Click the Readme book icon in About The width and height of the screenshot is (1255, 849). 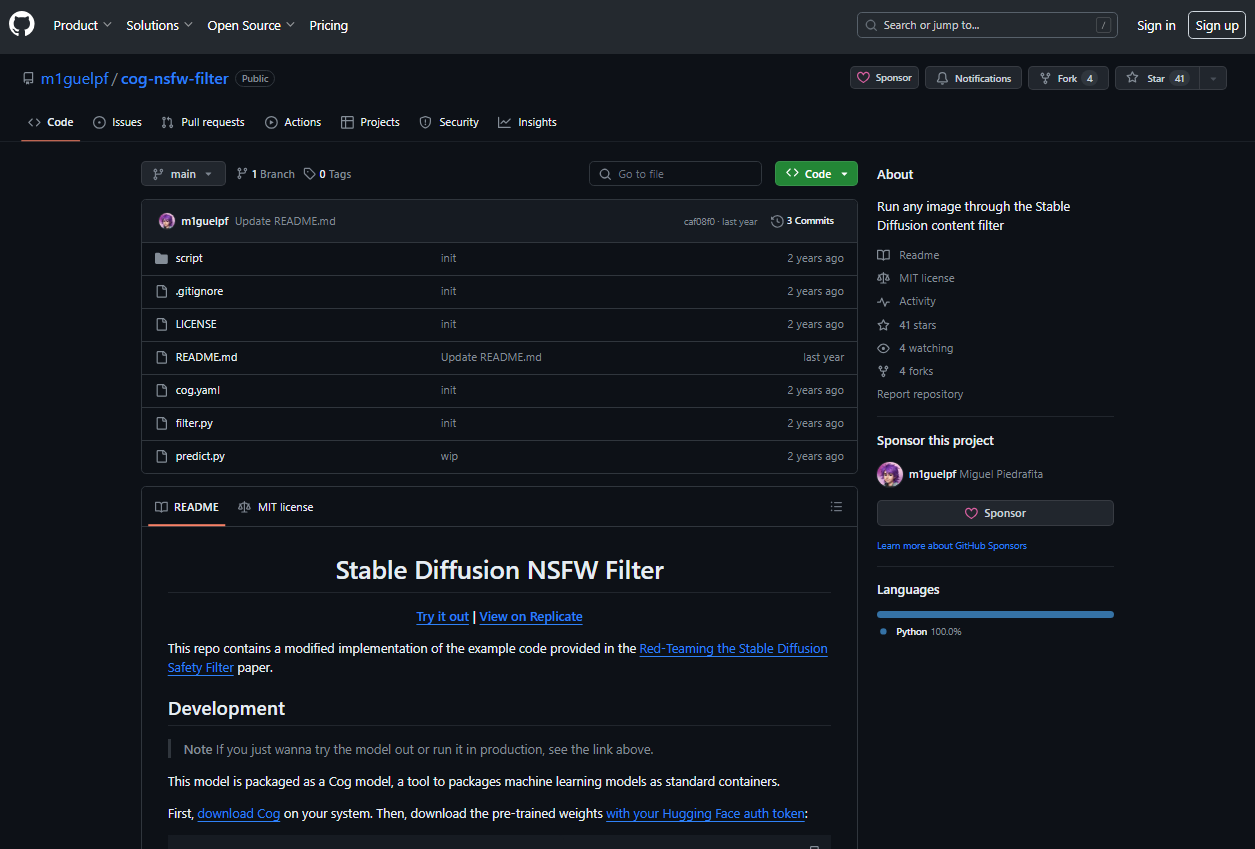(x=883, y=255)
